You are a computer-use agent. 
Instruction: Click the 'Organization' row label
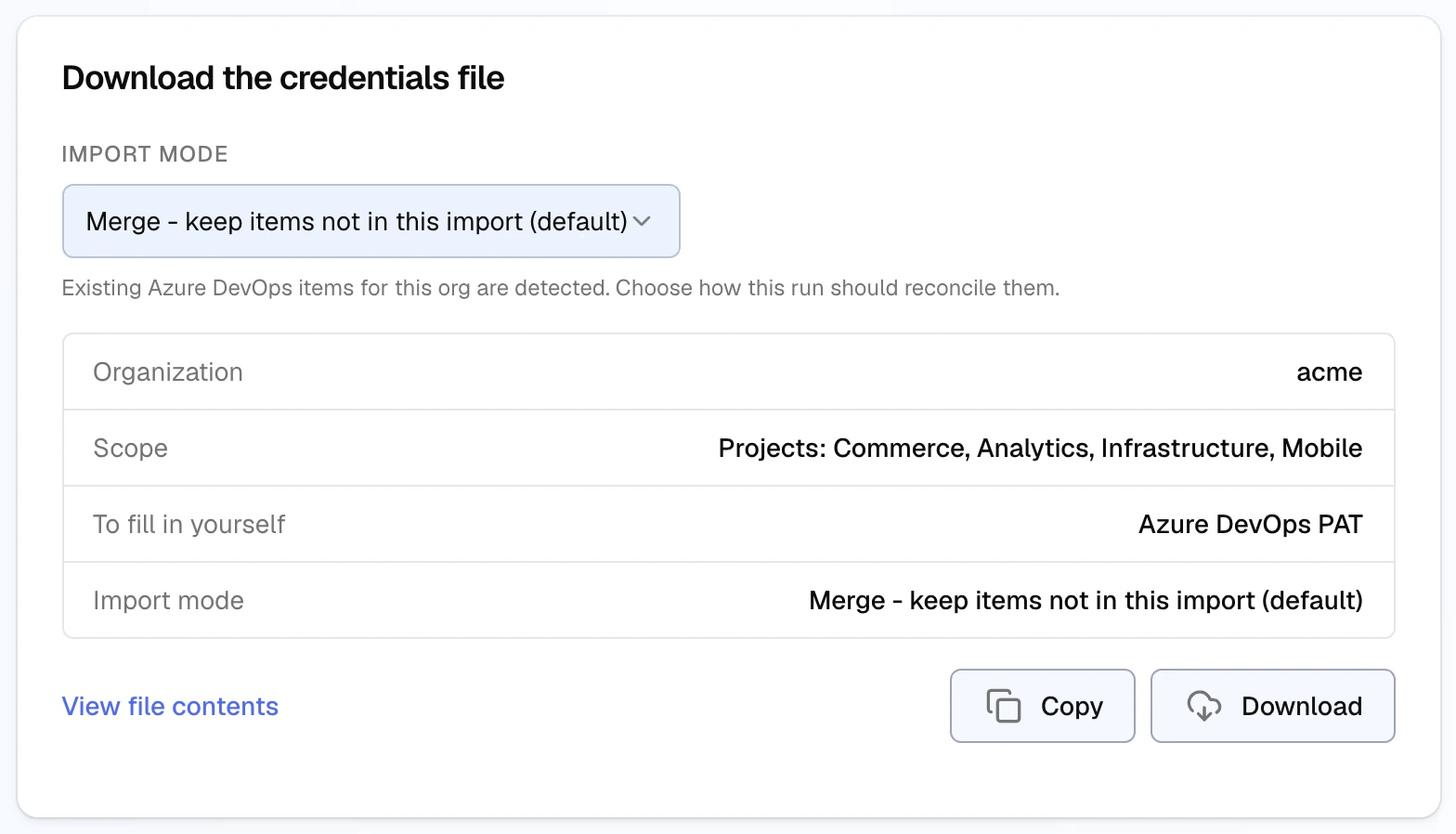(x=168, y=371)
